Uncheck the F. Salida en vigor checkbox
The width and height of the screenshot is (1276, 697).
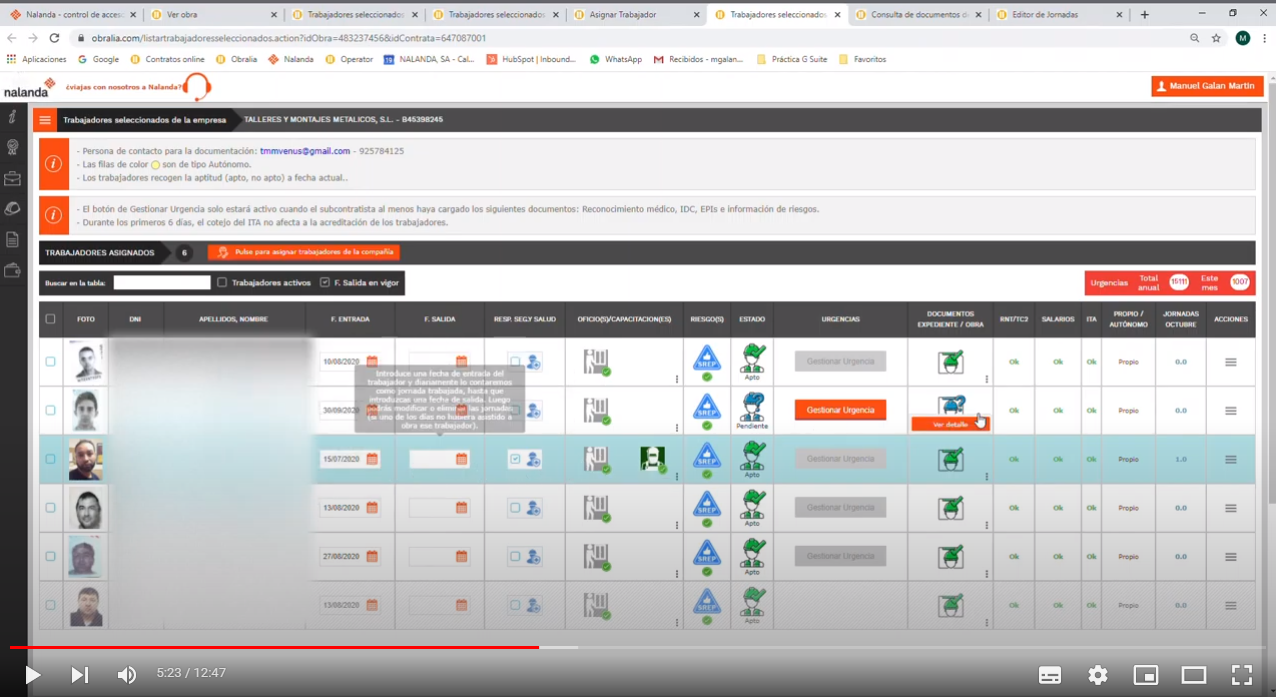tap(324, 283)
